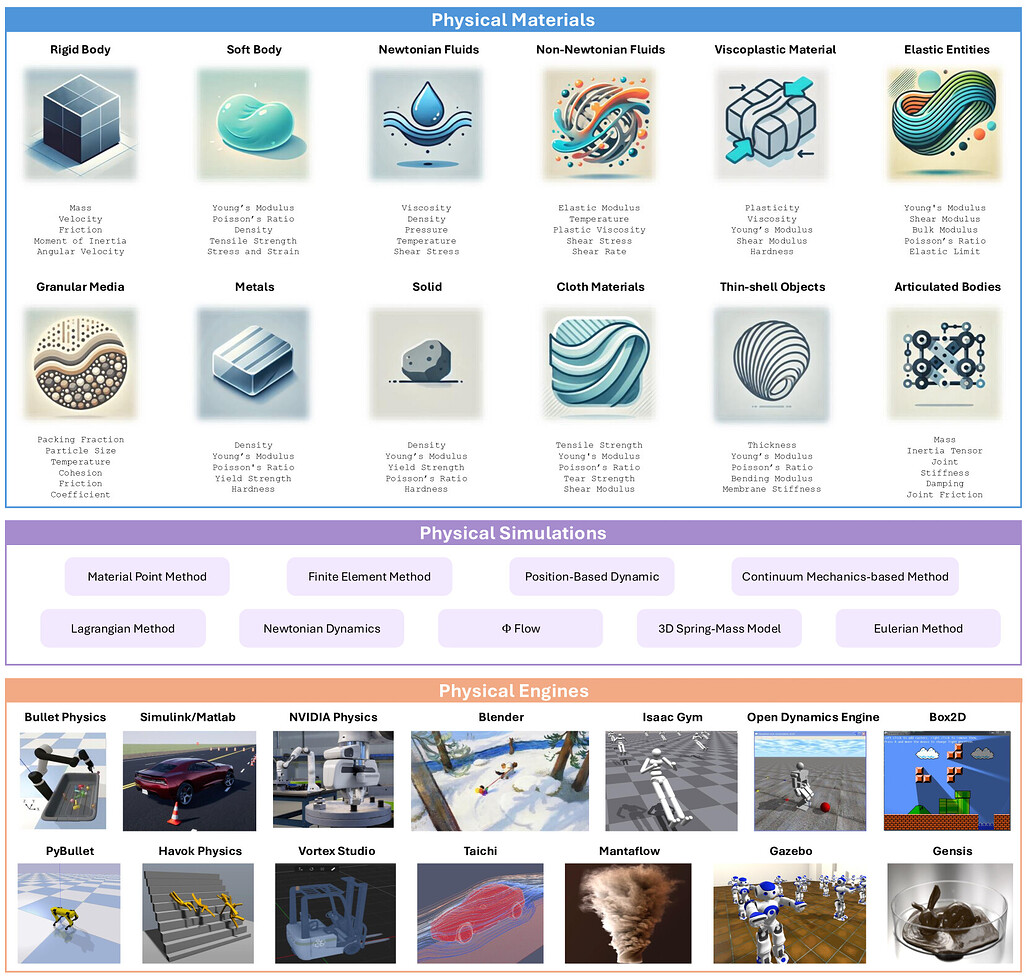
Task: Click the Gensis liquid bowl thumbnail
Action: [950, 913]
